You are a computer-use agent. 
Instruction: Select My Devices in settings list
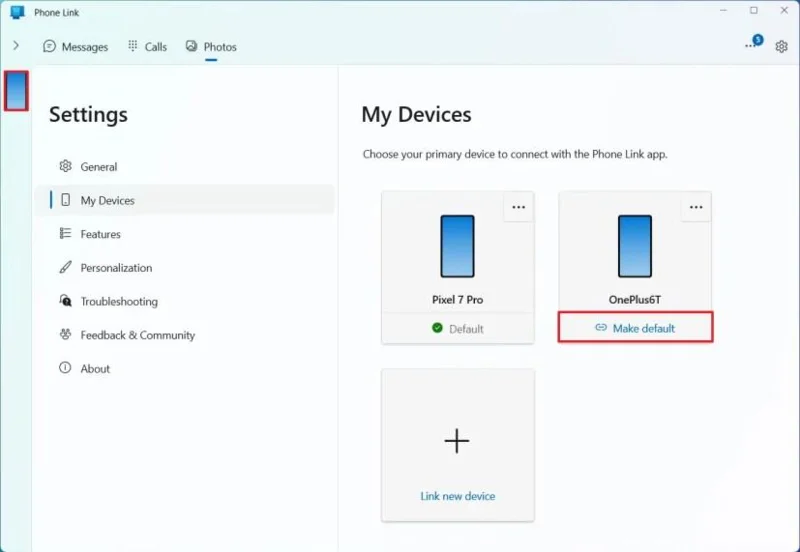[x=185, y=200]
